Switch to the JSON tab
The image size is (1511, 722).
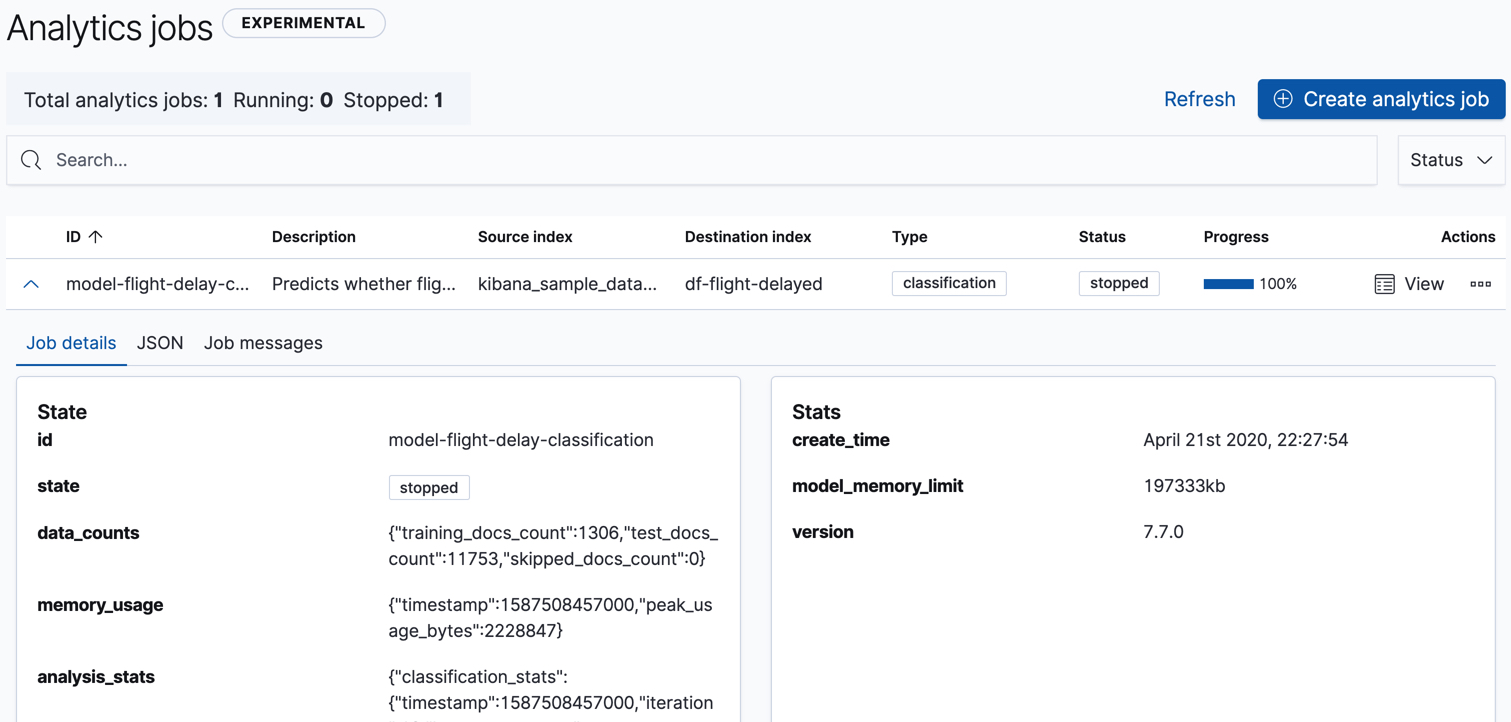tap(159, 342)
